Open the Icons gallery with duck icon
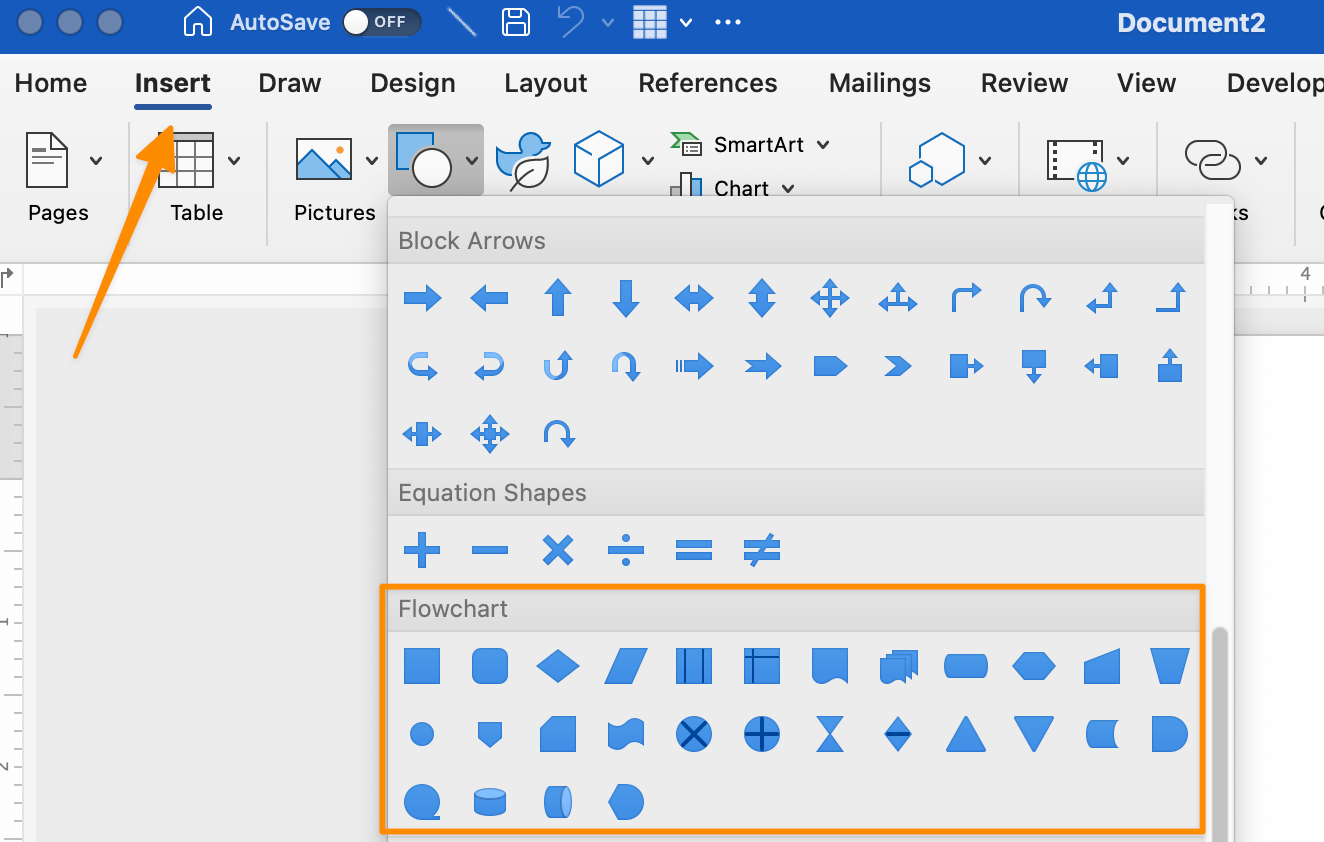1324x842 pixels. [x=523, y=160]
